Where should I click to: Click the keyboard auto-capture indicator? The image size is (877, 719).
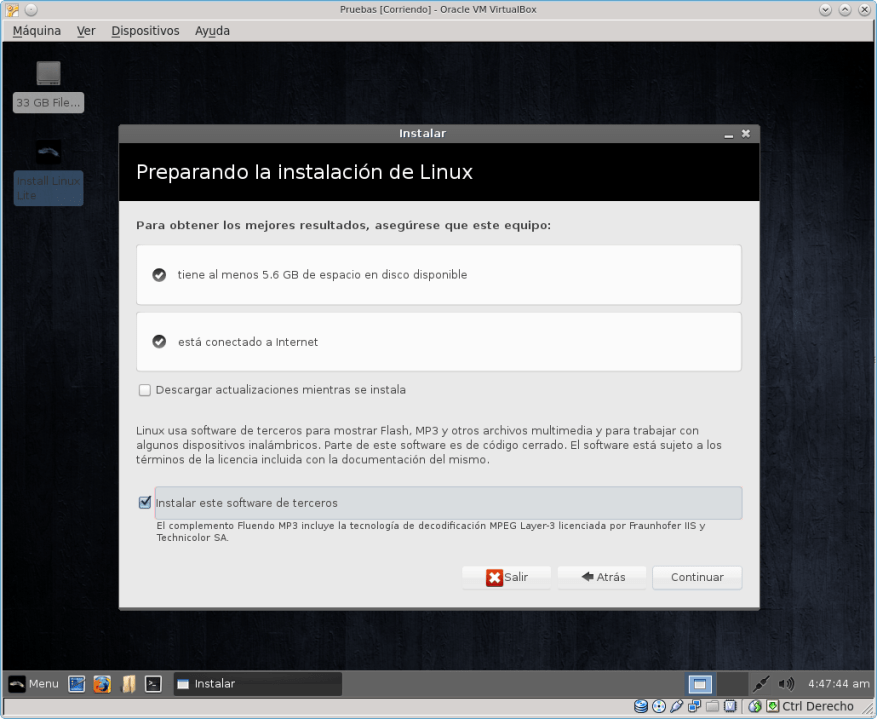point(773,706)
